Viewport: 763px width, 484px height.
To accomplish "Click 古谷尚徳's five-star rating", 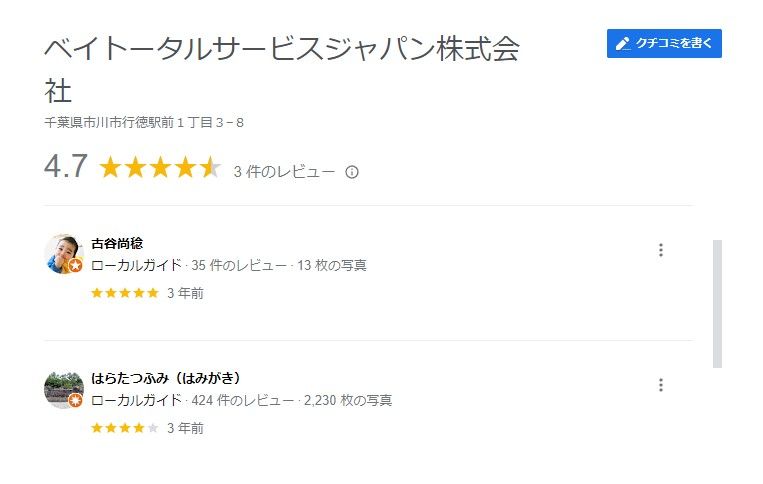I will click(125, 293).
